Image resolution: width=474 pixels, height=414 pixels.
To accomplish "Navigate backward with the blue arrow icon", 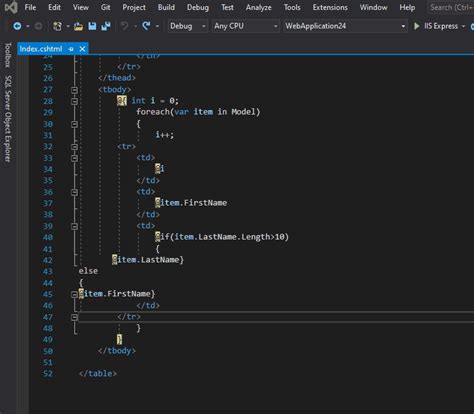I will click(17, 26).
